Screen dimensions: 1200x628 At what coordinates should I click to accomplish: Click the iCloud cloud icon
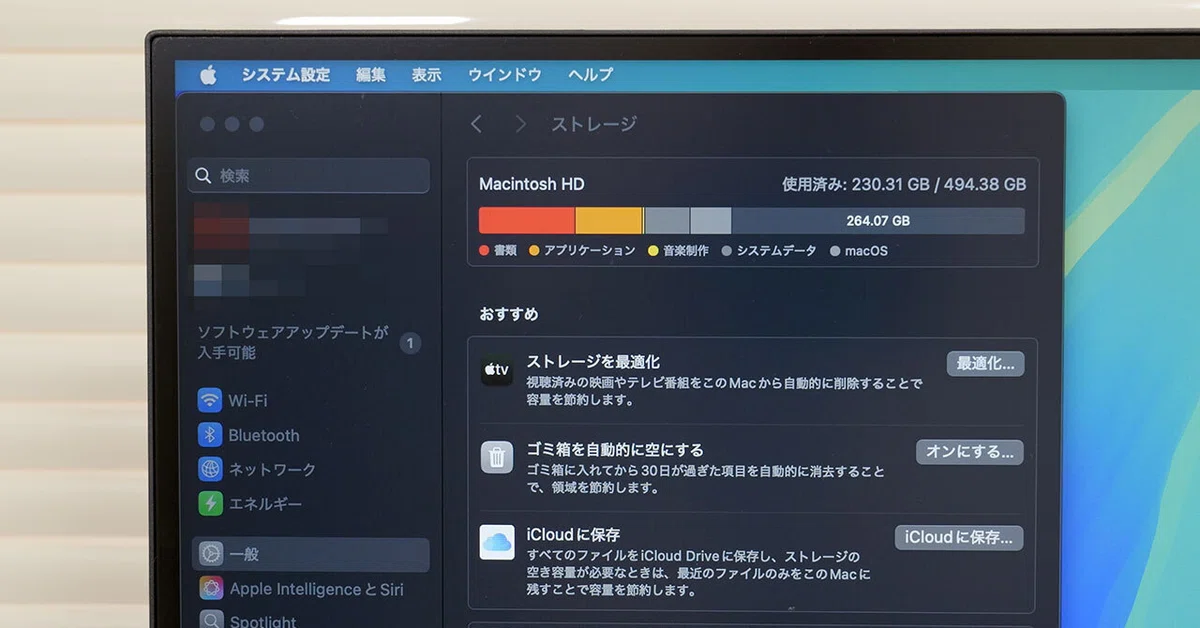[x=497, y=542]
